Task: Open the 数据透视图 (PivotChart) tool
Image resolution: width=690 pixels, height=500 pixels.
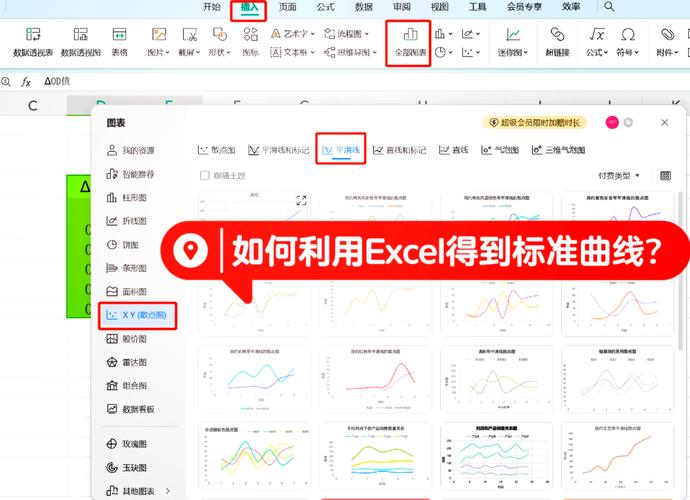Action: point(81,42)
